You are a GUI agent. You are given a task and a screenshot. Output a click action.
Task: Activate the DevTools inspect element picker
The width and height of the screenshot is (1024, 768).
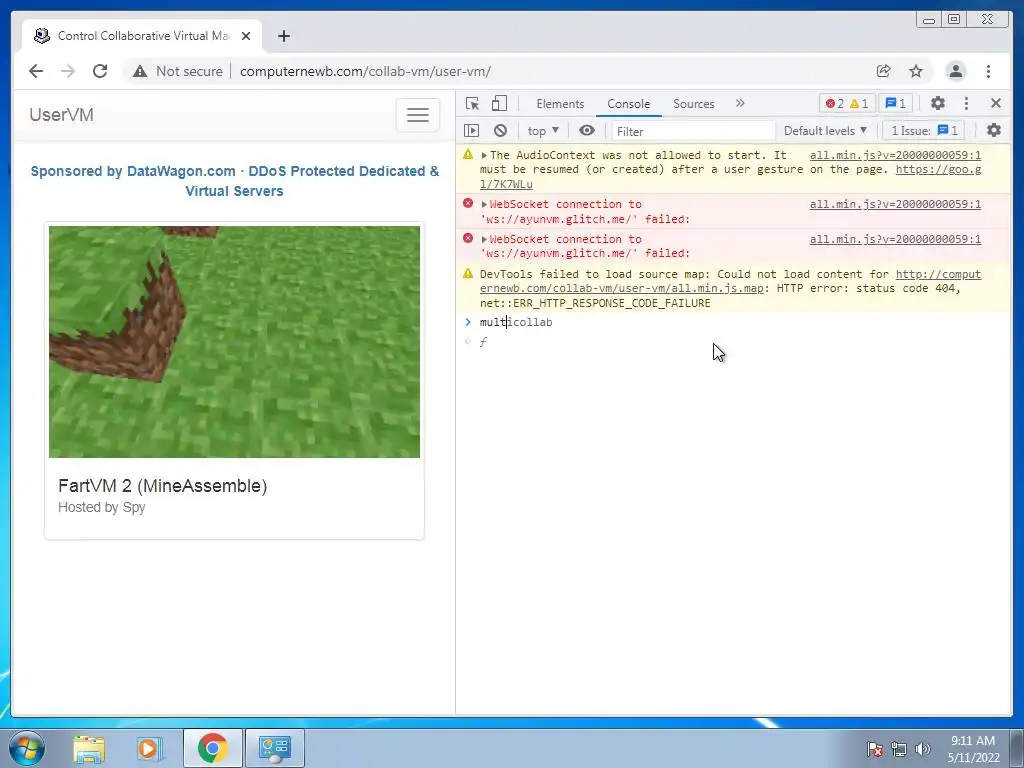(472, 103)
